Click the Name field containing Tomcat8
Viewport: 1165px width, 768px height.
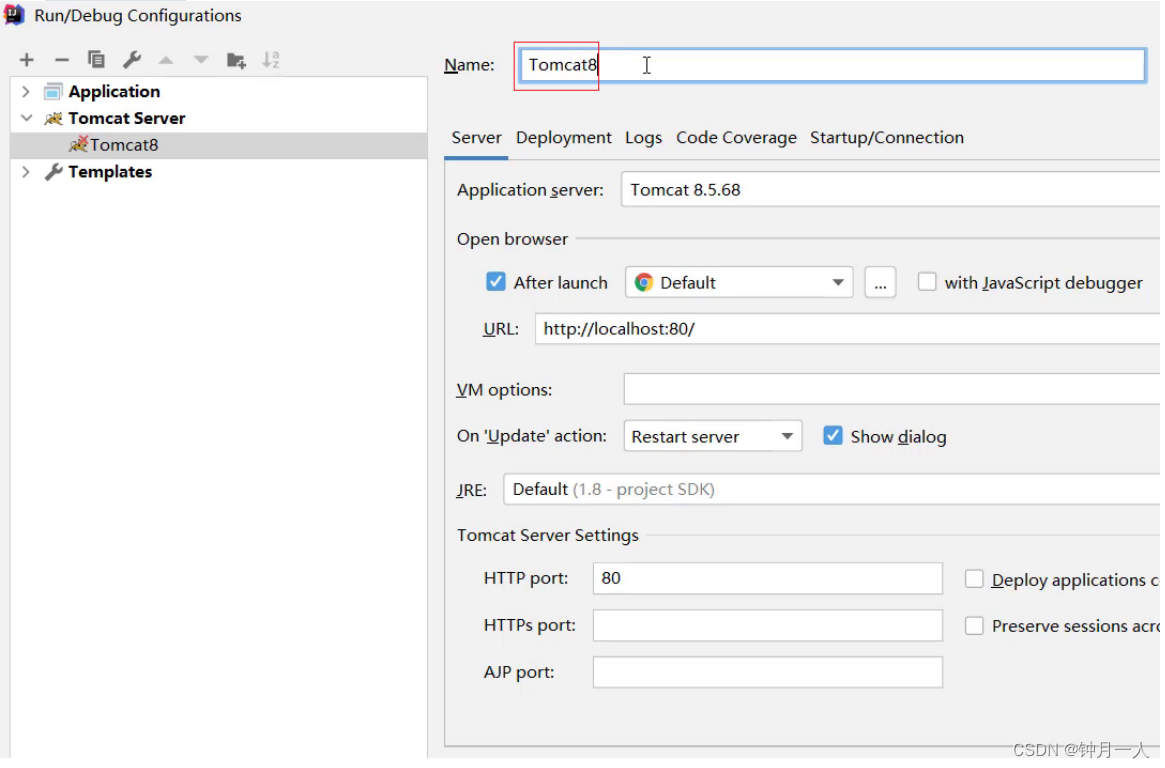pos(833,65)
